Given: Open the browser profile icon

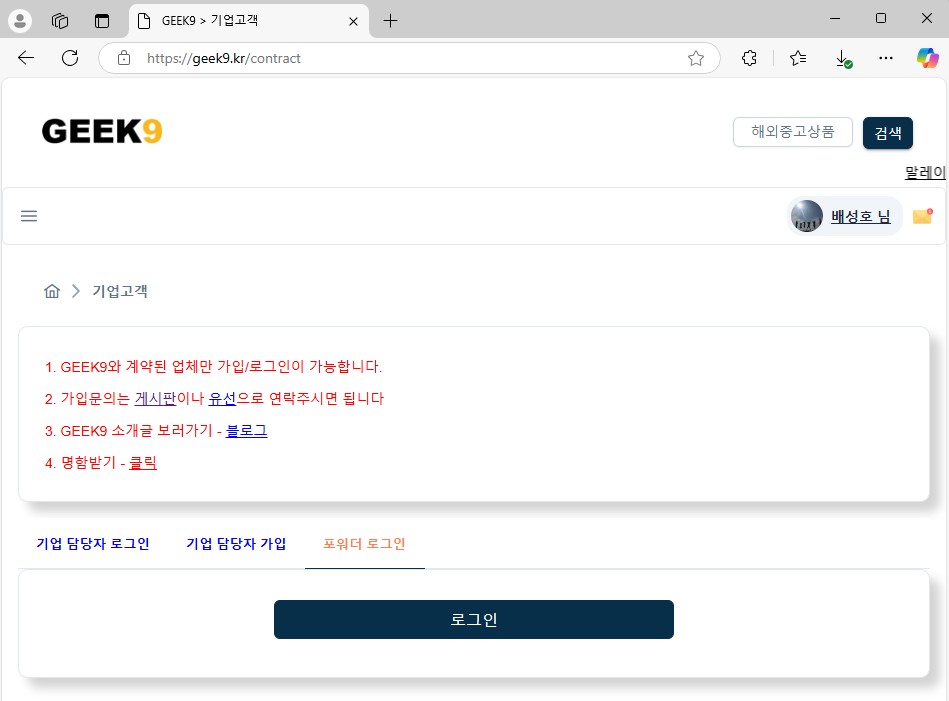Looking at the screenshot, I should 20,21.
